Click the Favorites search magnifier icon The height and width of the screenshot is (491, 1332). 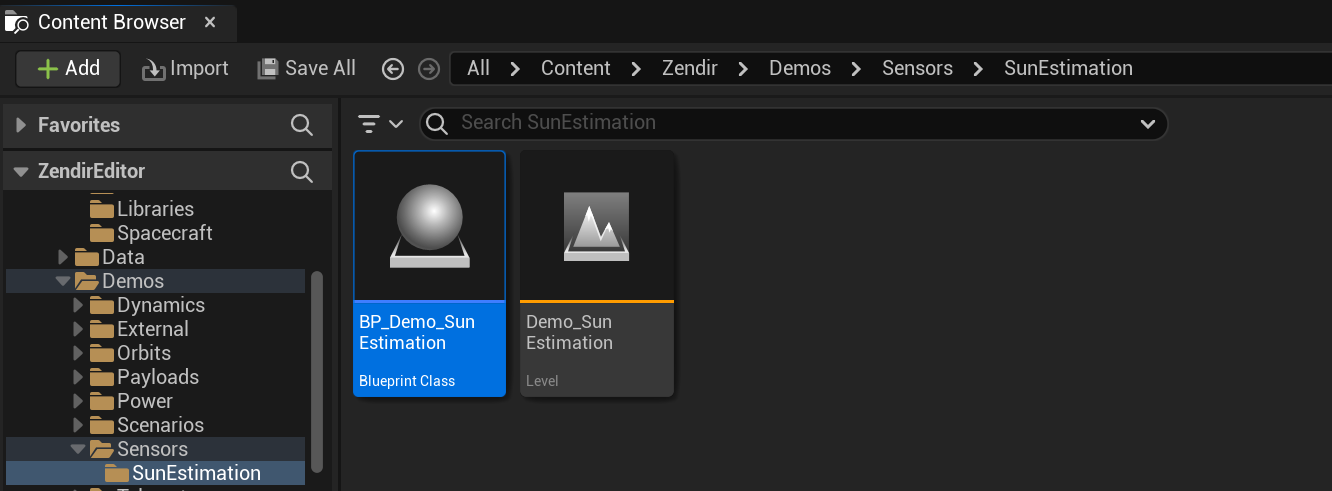[301, 125]
